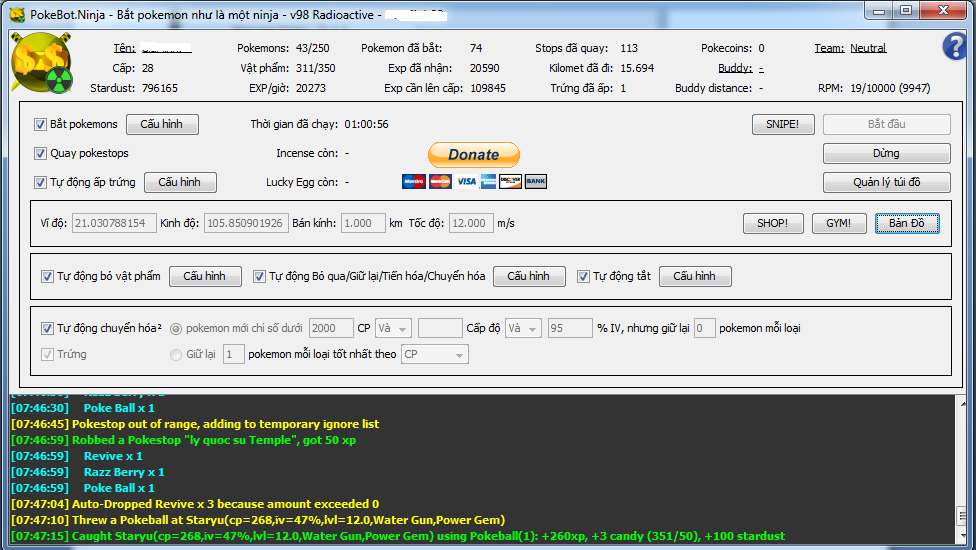Click the American Express payment icon
The image size is (976, 550).
[x=489, y=182]
